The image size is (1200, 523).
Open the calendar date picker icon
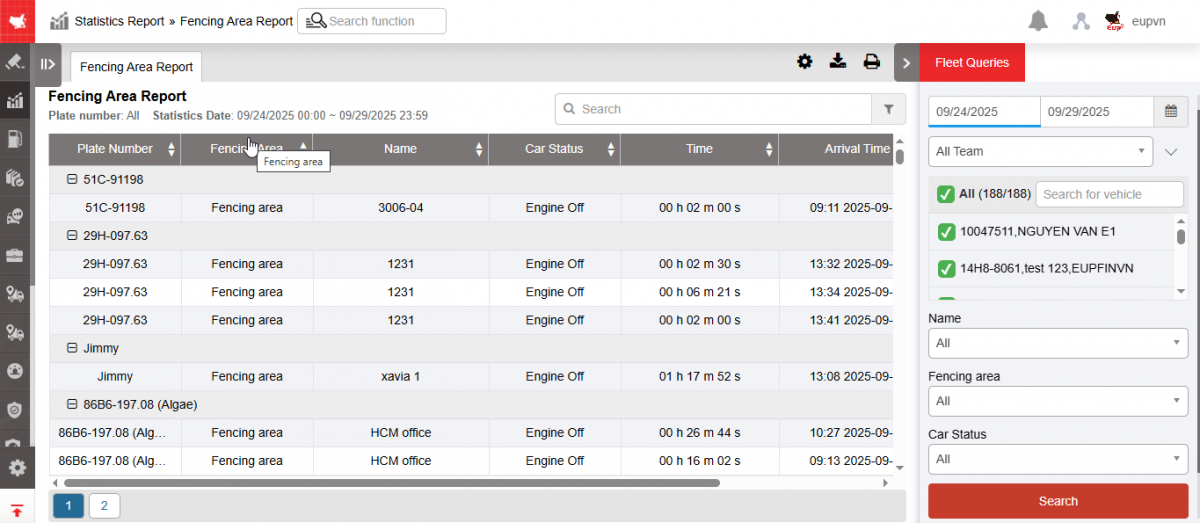1170,111
